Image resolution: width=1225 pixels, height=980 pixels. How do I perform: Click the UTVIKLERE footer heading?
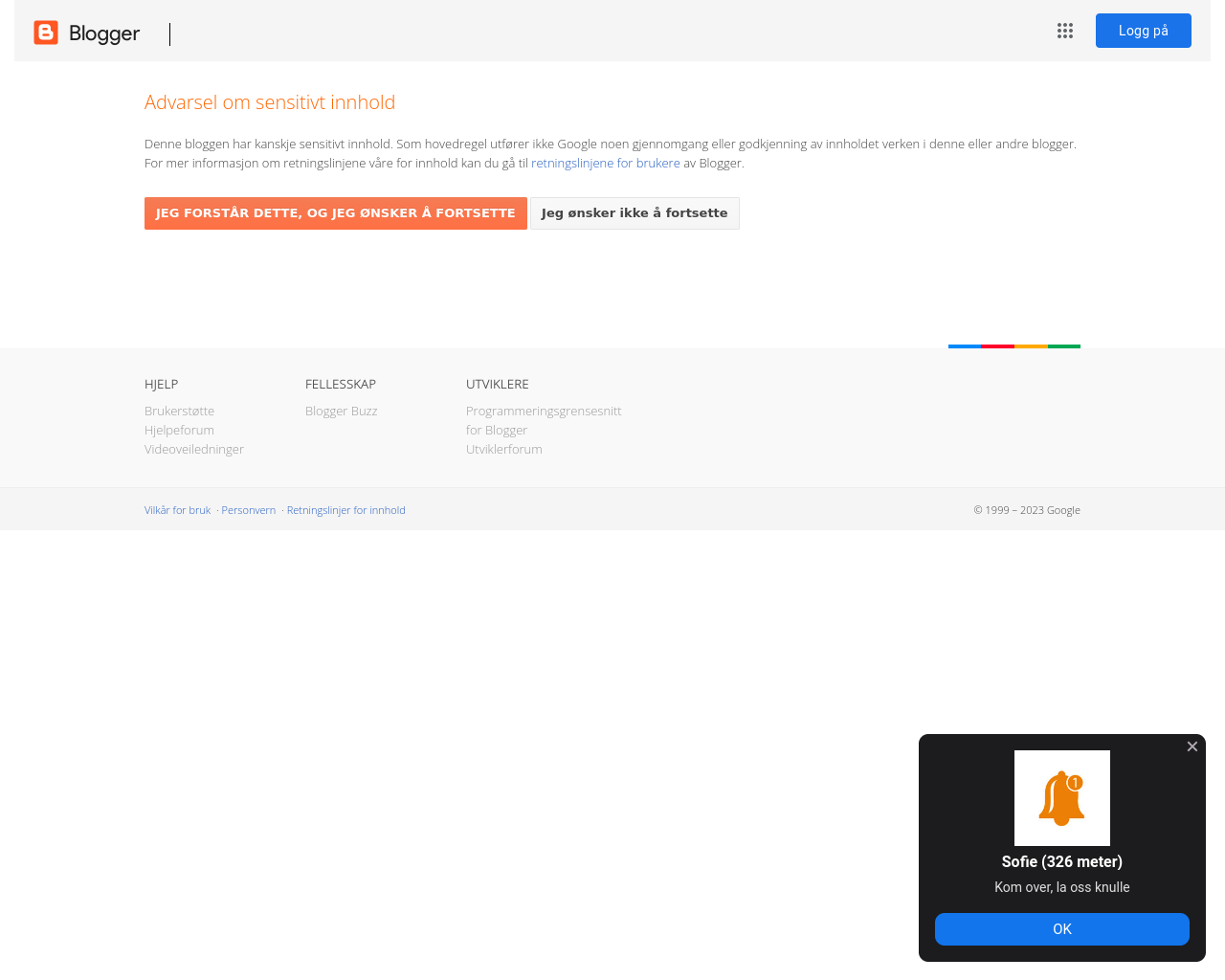click(x=498, y=384)
